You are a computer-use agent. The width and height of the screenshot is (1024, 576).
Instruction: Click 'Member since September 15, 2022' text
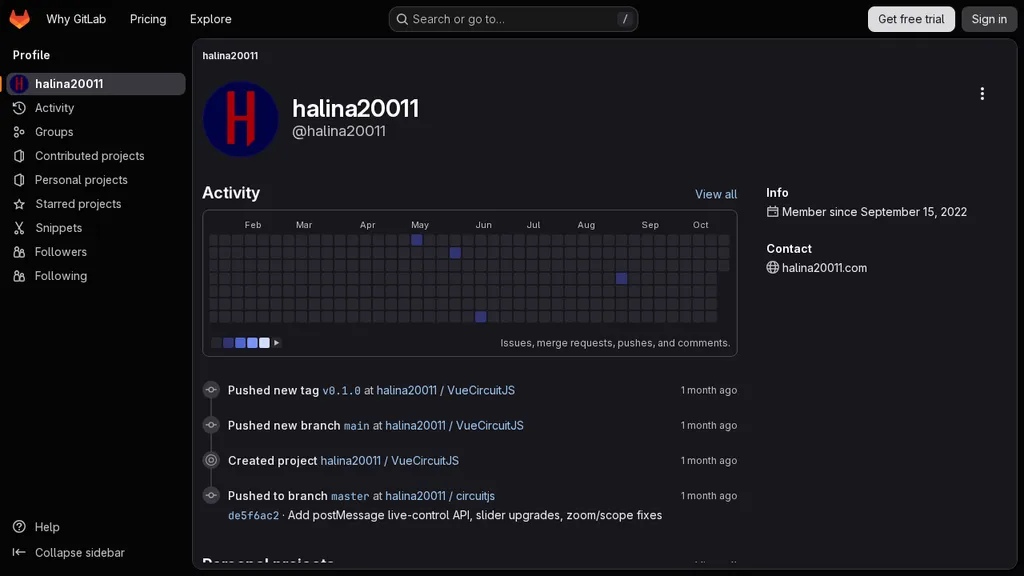tap(874, 212)
